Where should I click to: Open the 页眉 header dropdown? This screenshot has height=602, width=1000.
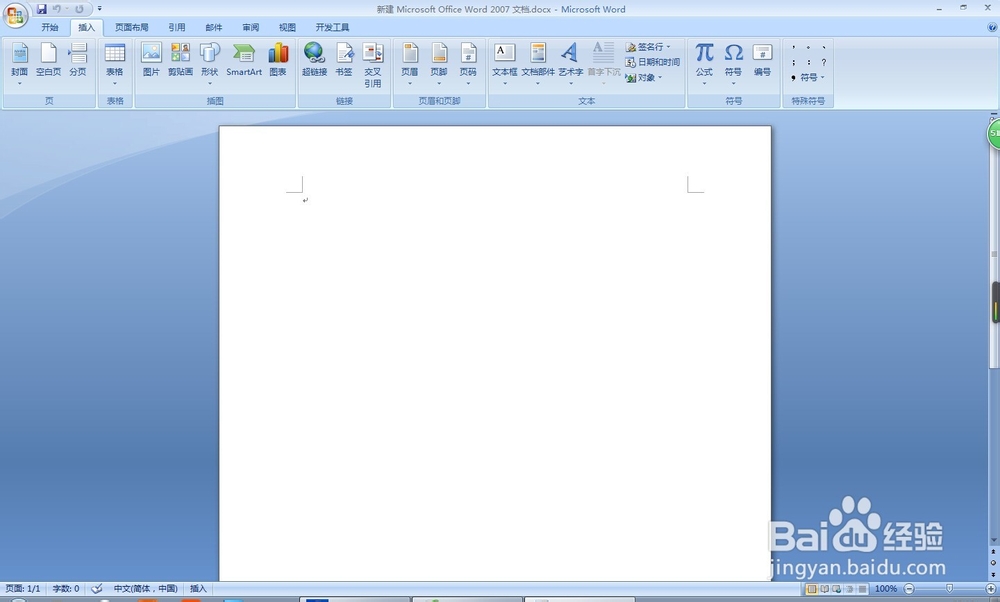click(409, 64)
